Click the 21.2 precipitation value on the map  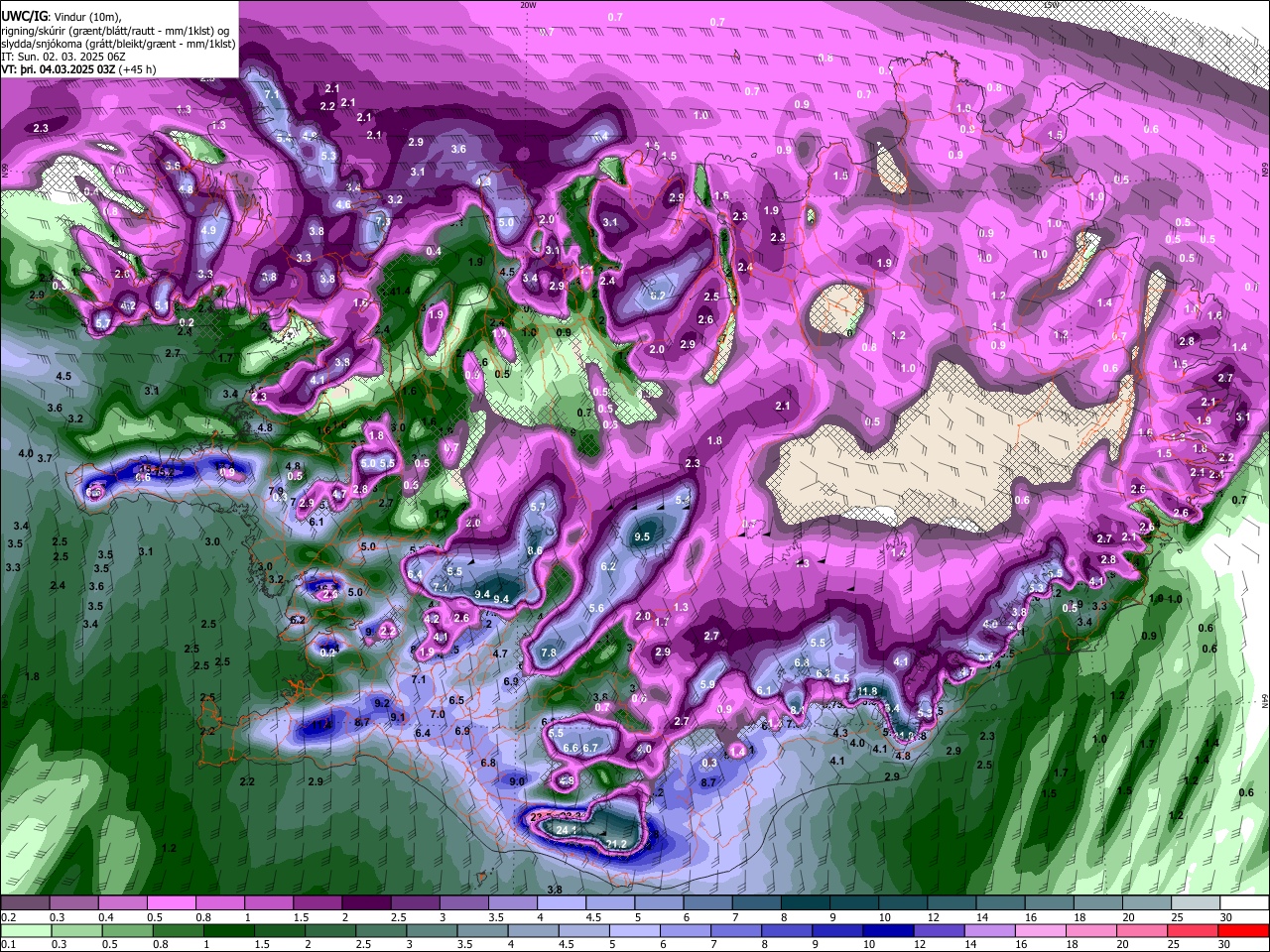[x=616, y=844]
